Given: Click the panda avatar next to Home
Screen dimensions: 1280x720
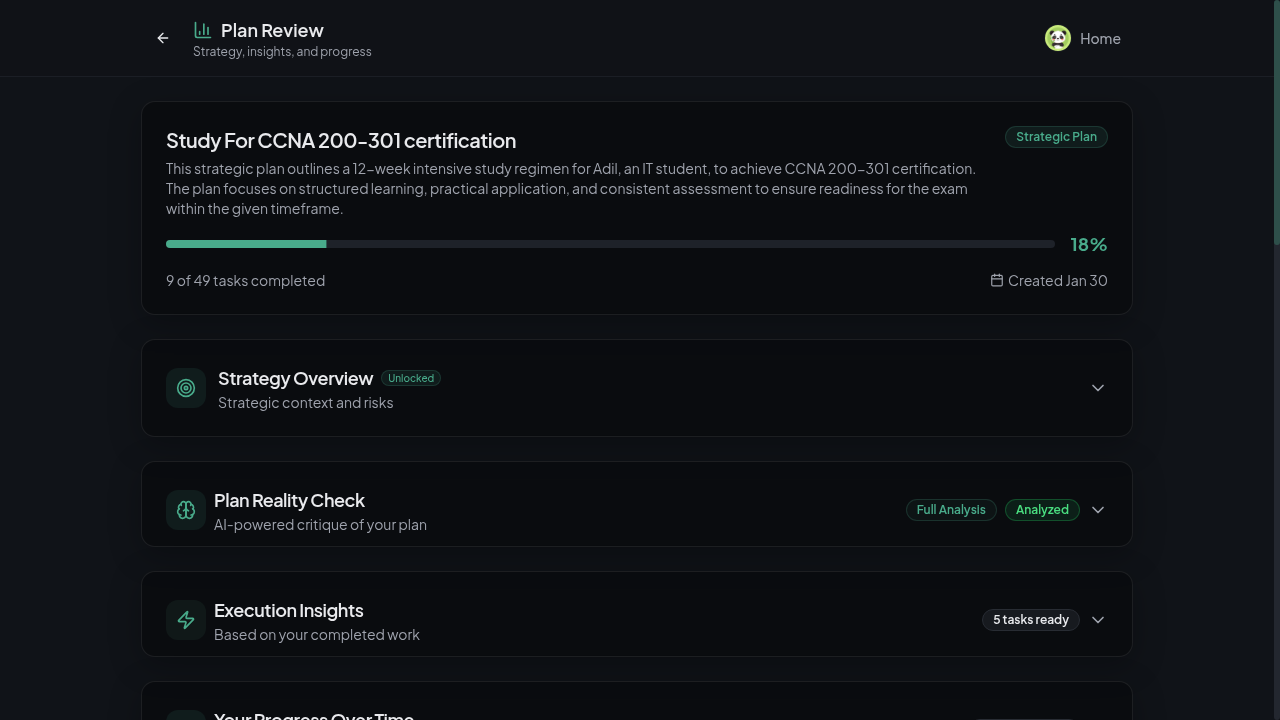Looking at the screenshot, I should click(x=1058, y=38).
